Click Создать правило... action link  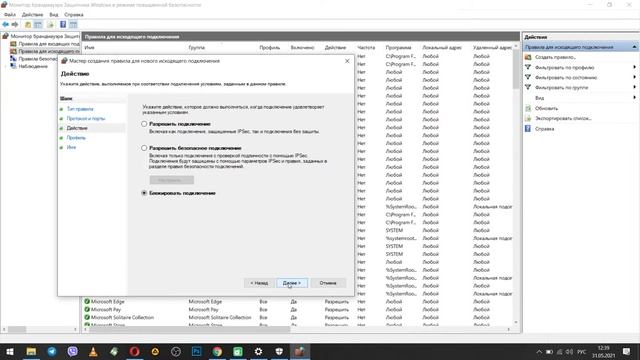(x=555, y=57)
